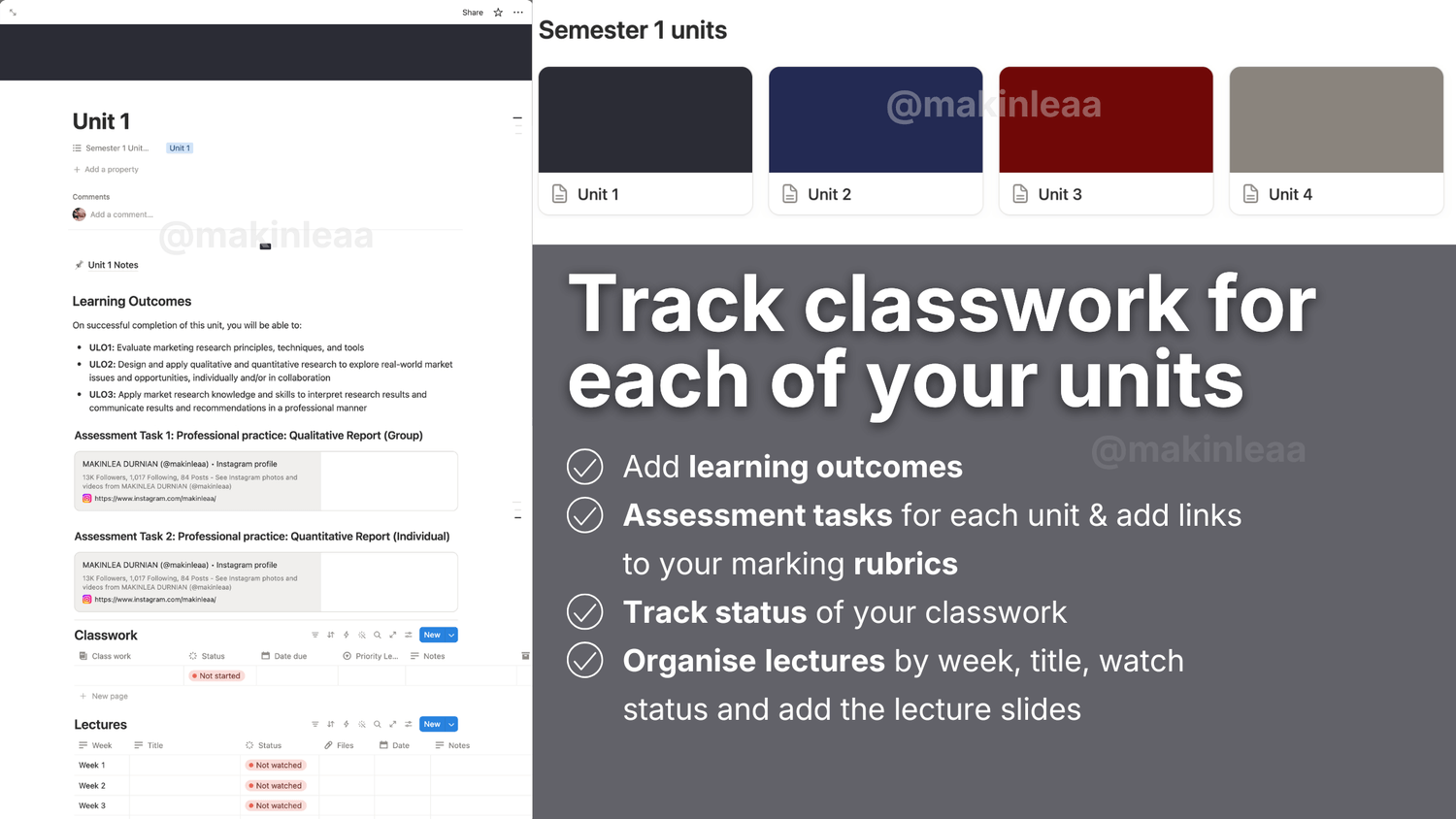
Task: Open Lectures database in full page
Action: pos(393,724)
